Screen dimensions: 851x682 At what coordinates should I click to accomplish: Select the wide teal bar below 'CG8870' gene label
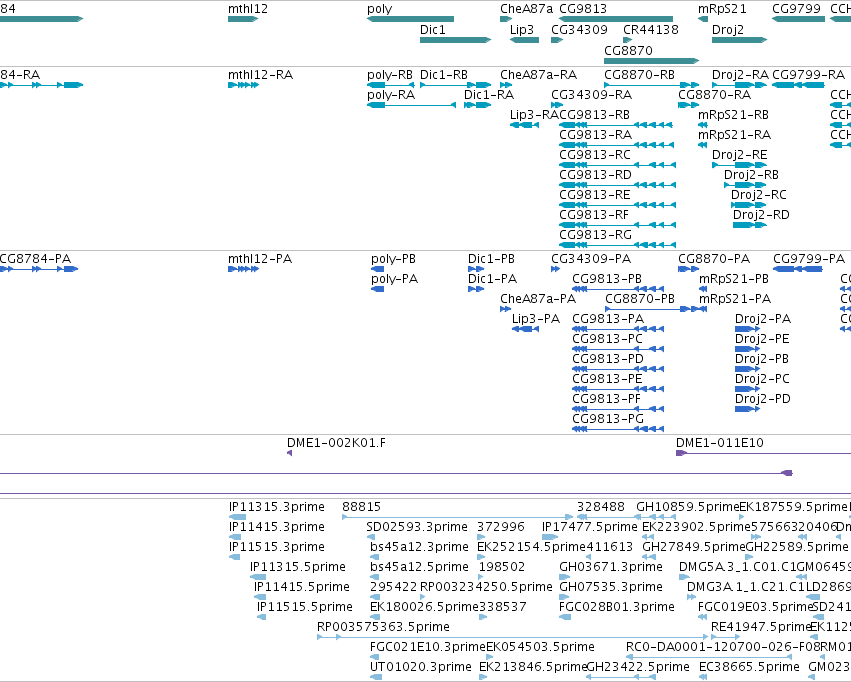pos(651,61)
